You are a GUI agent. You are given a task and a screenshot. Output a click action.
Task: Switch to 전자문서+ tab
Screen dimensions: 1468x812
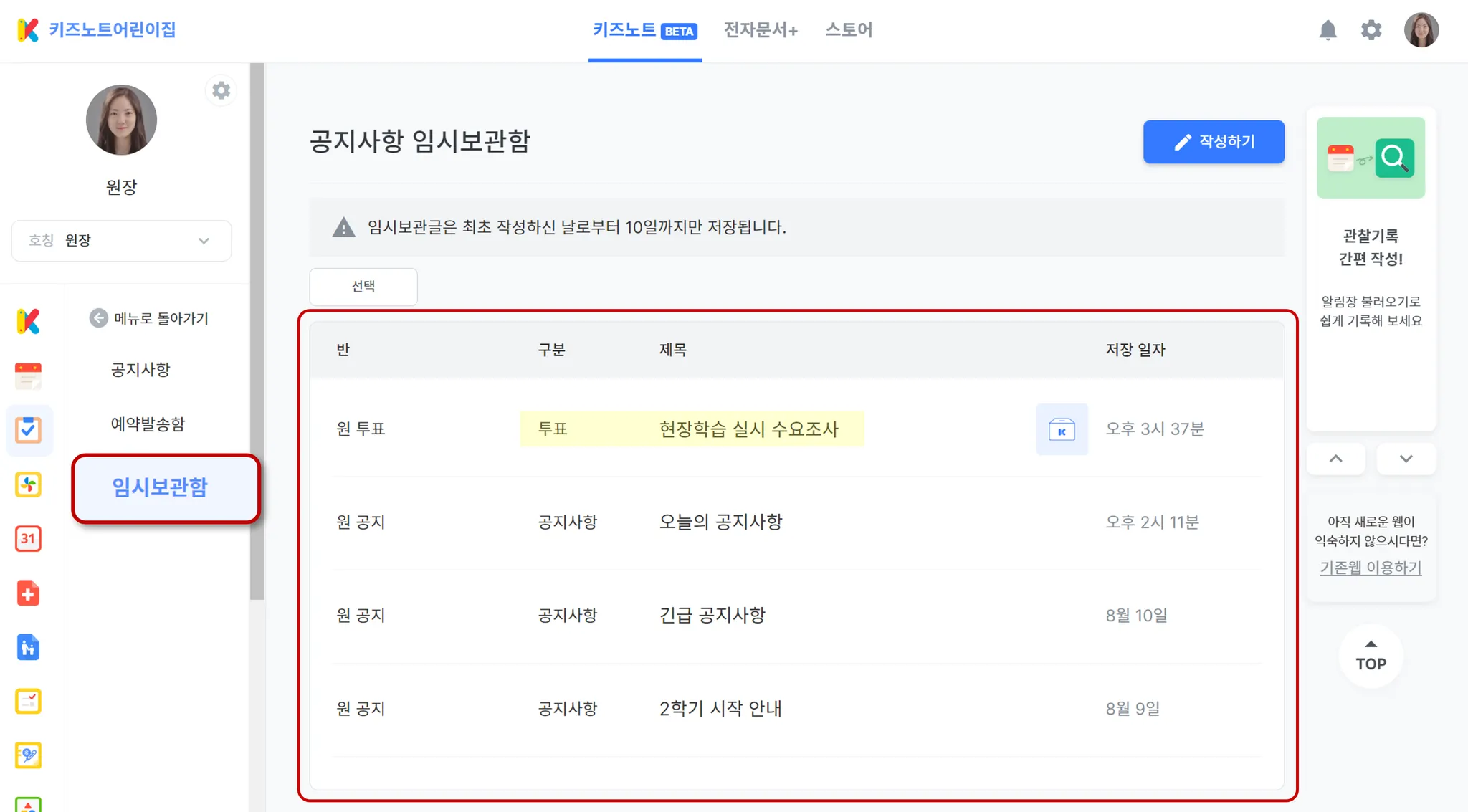click(x=761, y=30)
